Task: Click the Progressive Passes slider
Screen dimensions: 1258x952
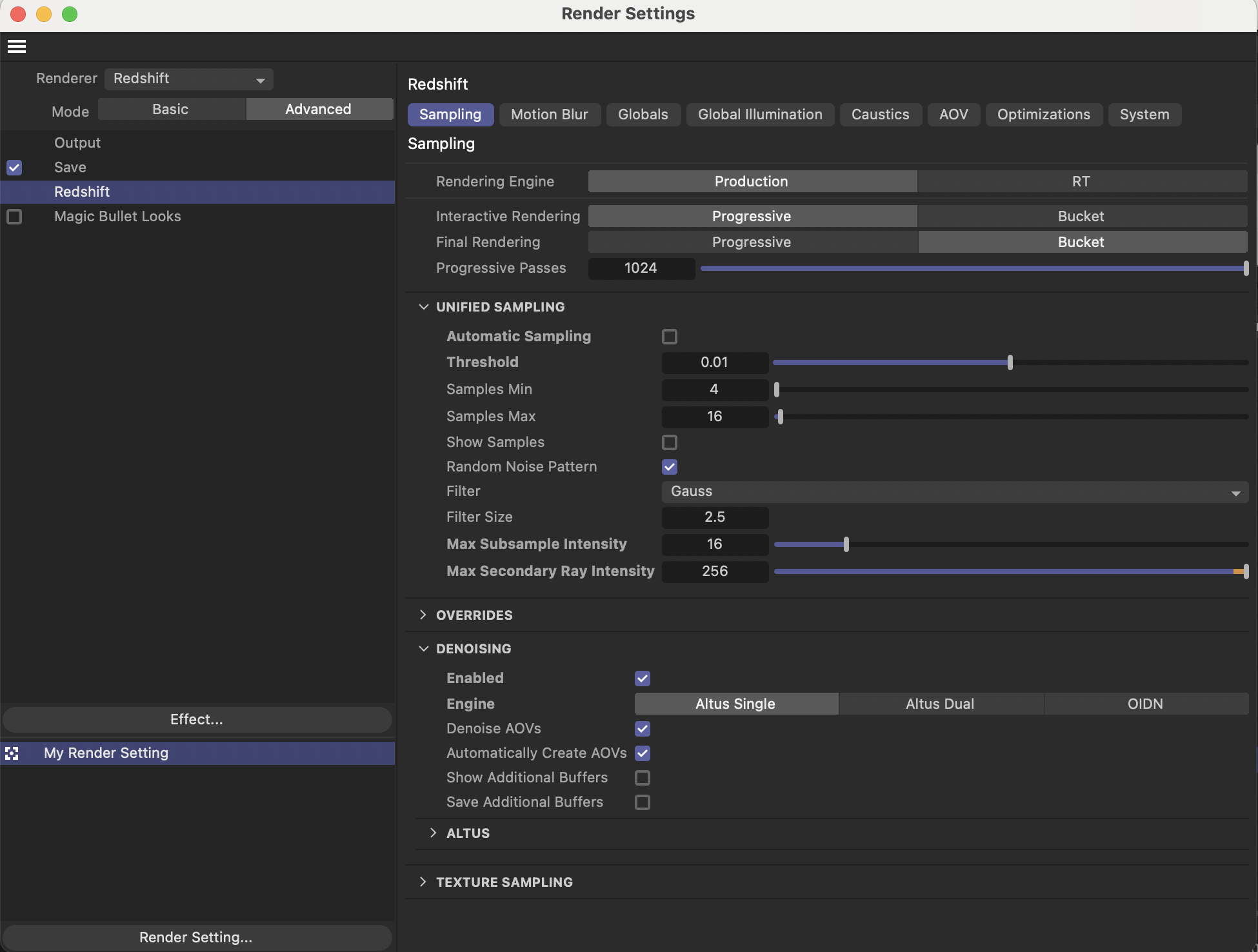Action: click(x=974, y=268)
